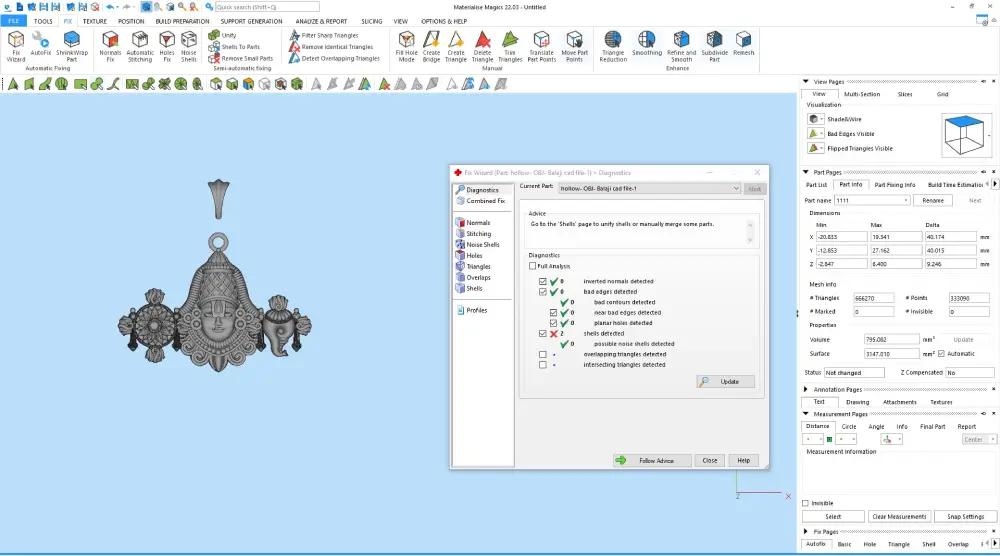Select Create Bridge tool
The image size is (1000, 556).
[x=431, y=47]
